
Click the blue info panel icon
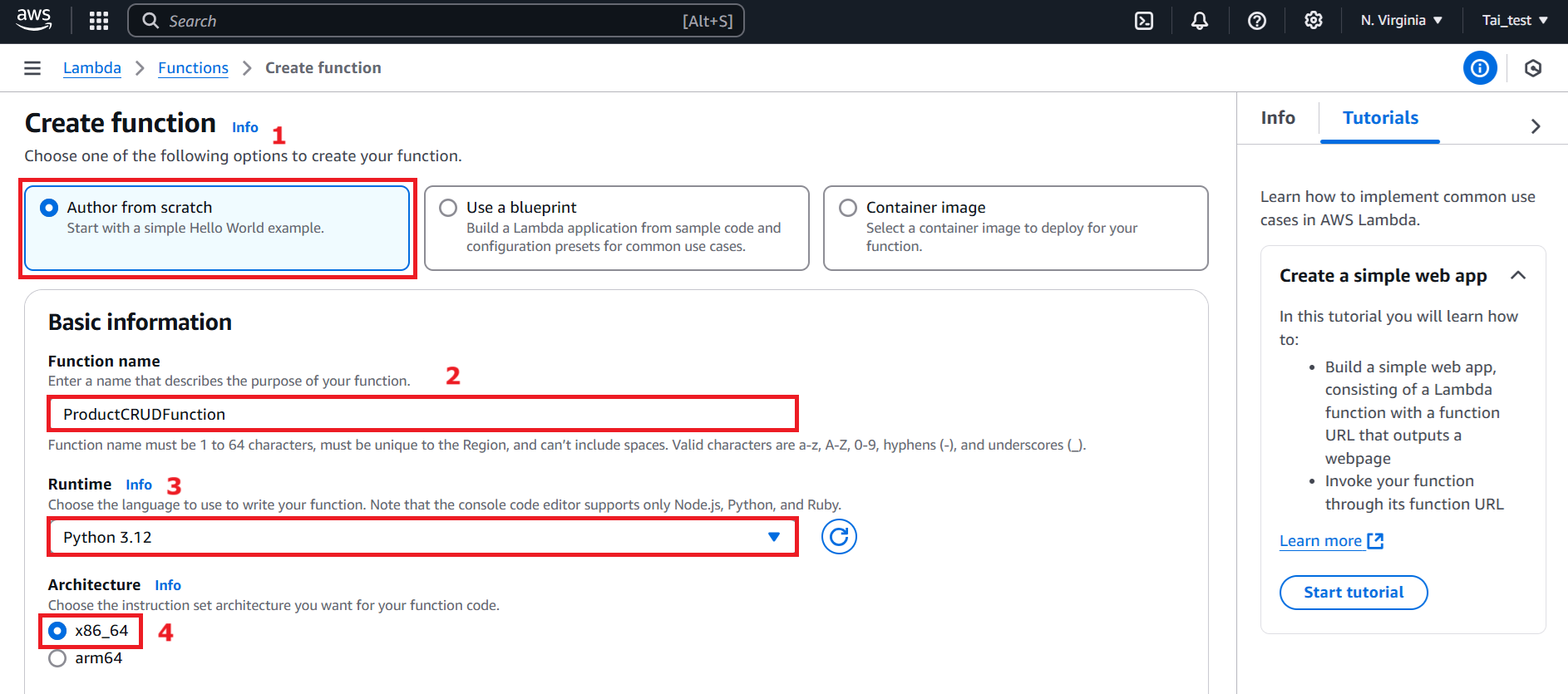coord(1480,68)
